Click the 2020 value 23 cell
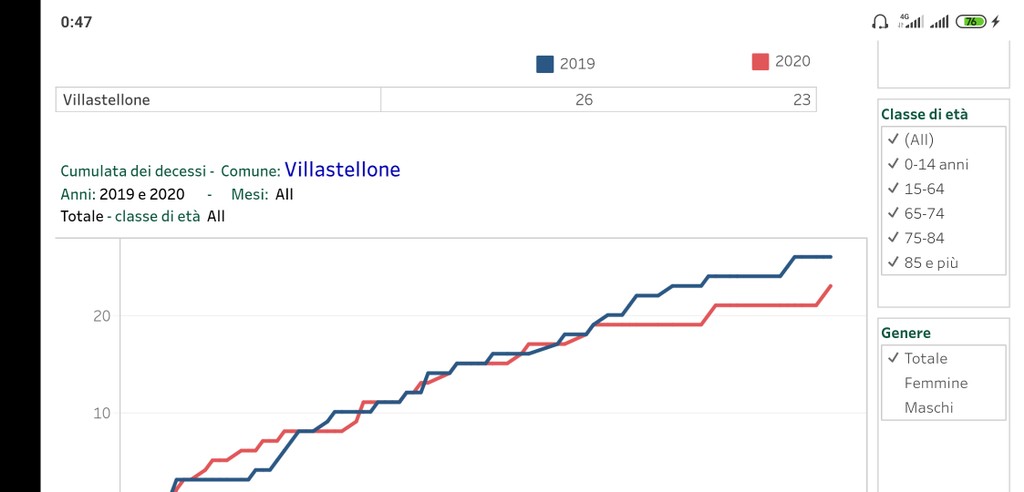Viewport: 1024px width, 492px height. (801, 100)
